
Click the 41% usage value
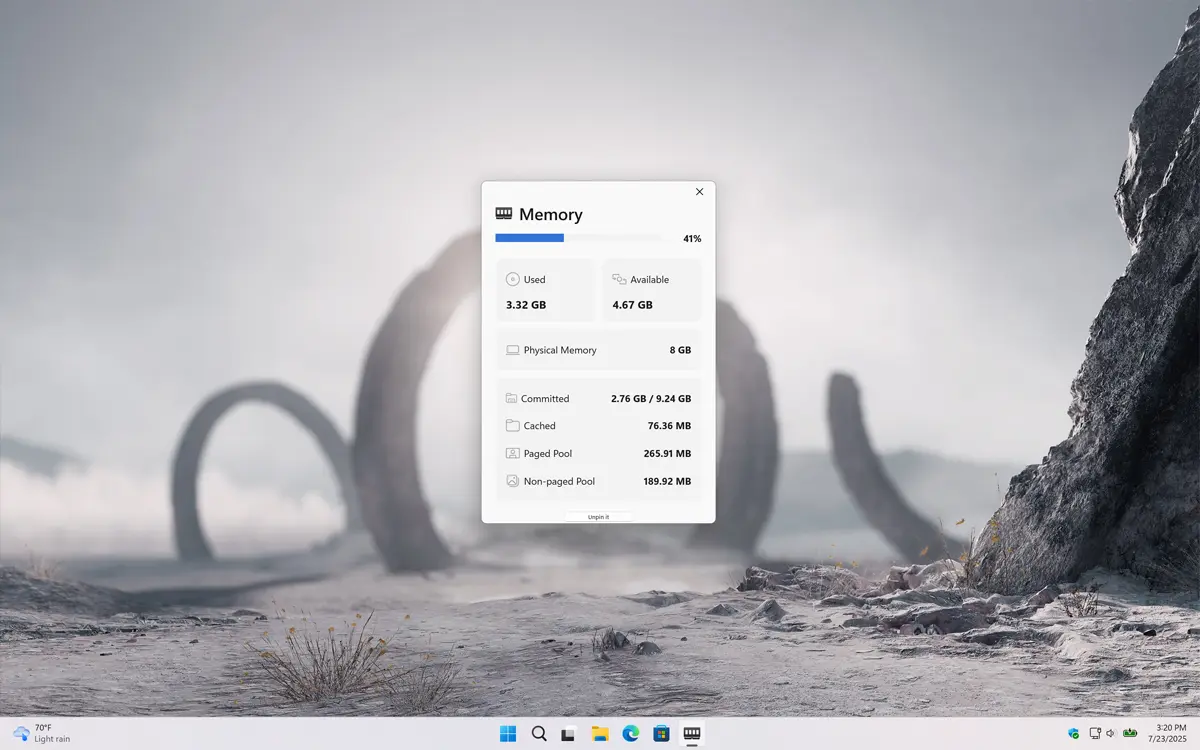pyautogui.click(x=692, y=239)
